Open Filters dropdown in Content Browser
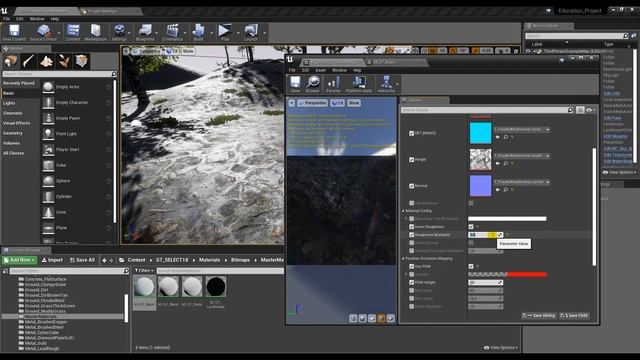Image resolution: width=640 pixels, height=360 pixels. (144, 271)
